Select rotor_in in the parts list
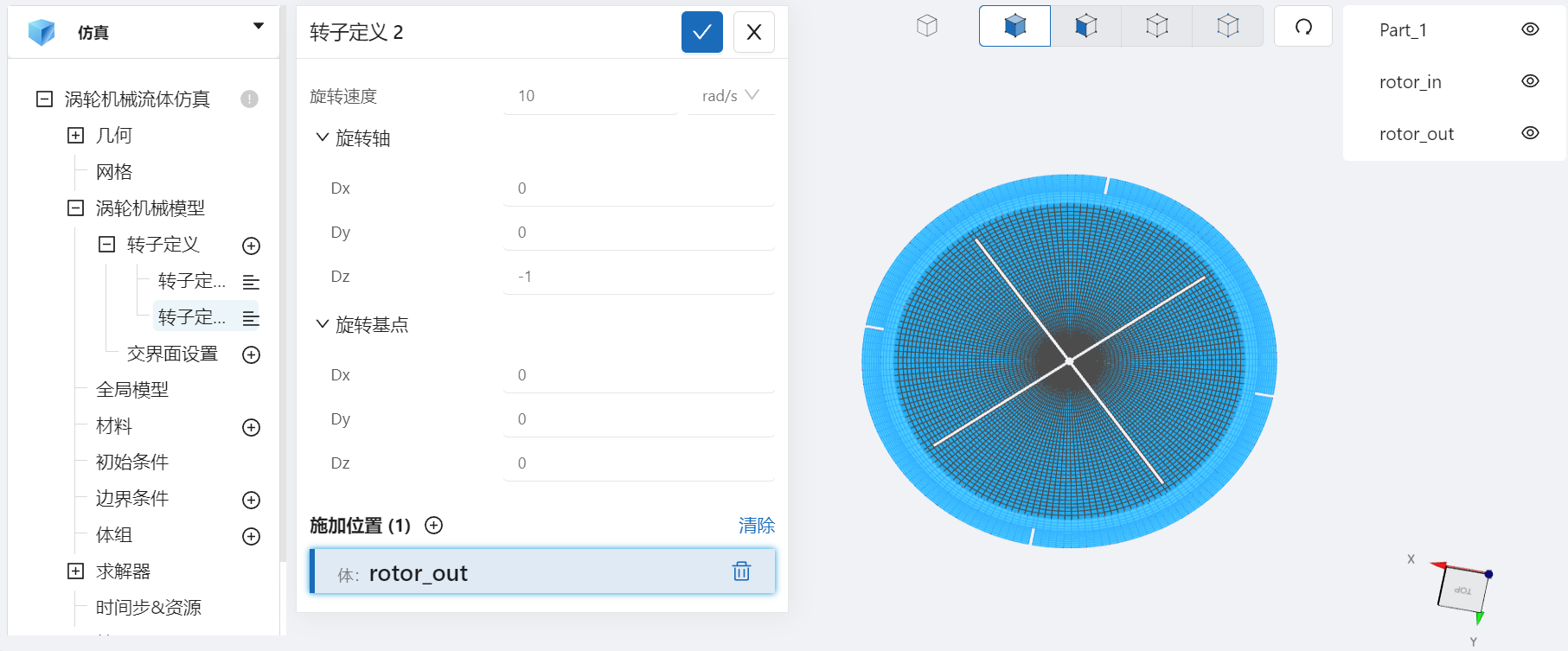 coord(1410,82)
